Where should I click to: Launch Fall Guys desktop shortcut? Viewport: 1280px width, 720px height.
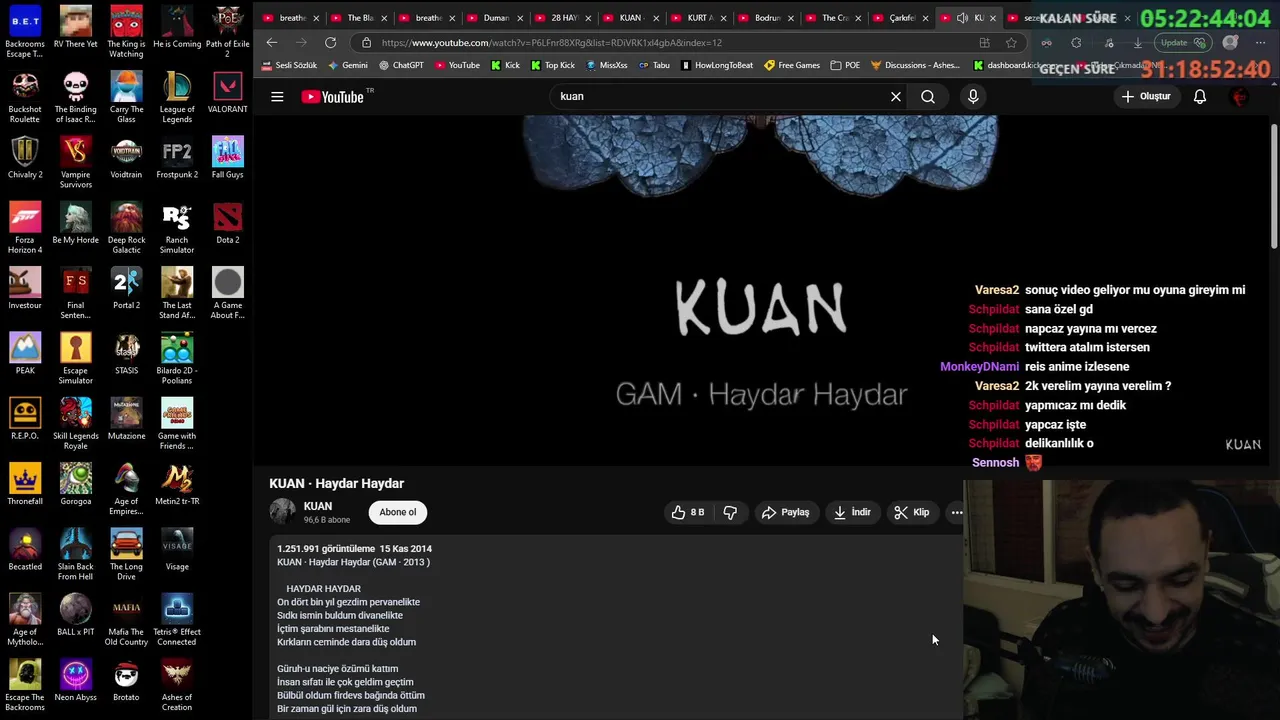228,158
